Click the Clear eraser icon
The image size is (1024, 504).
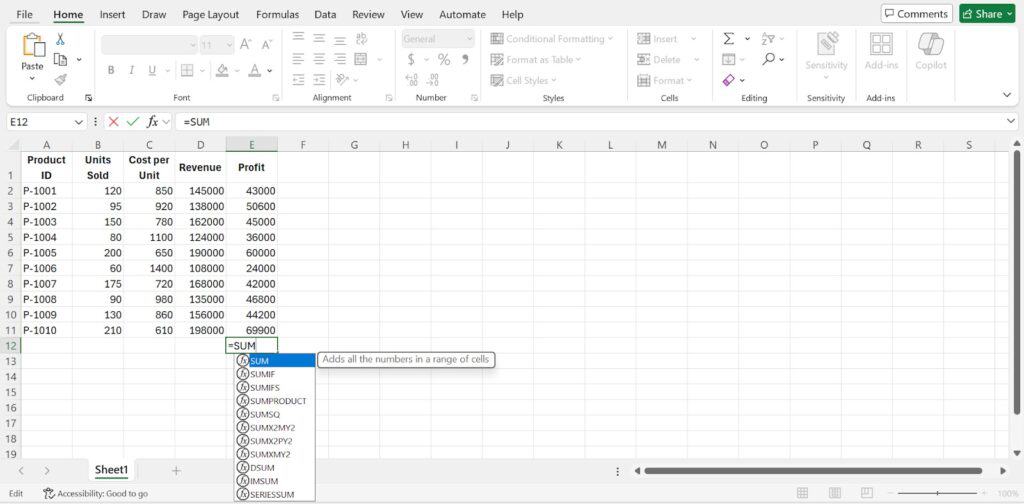[729, 80]
